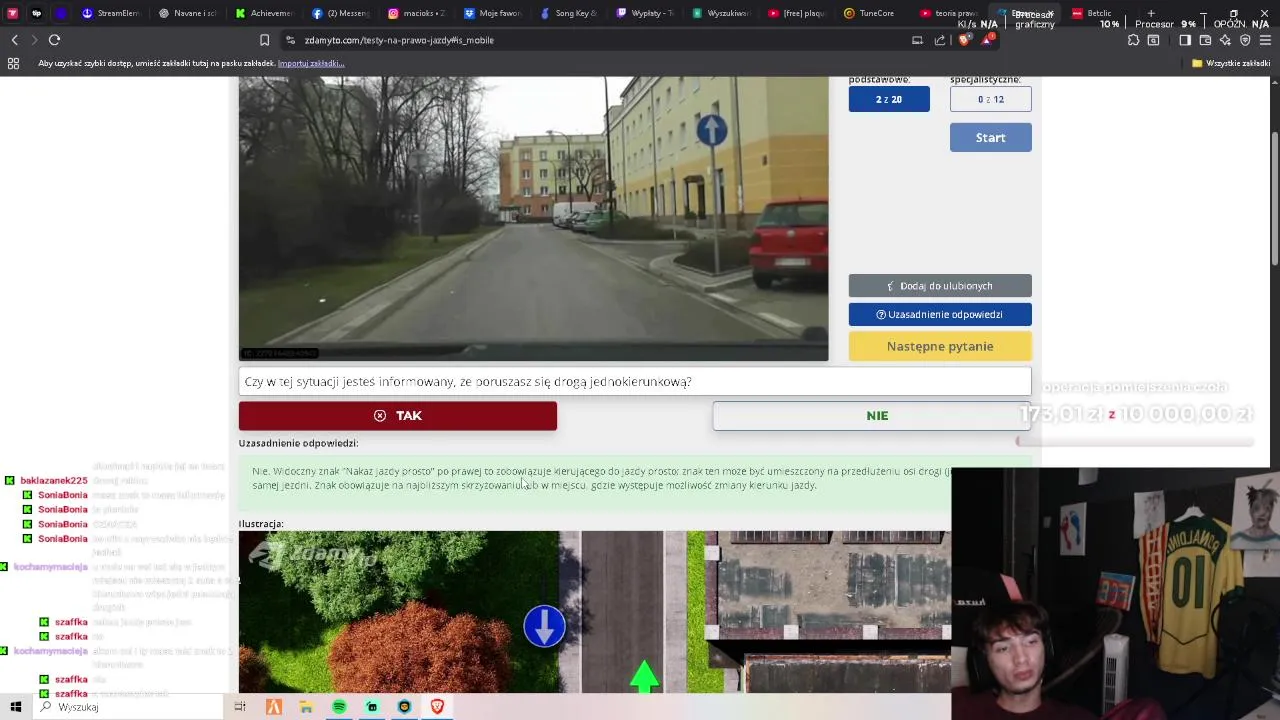Open Spotify from taskbar
The height and width of the screenshot is (720, 1280).
pyautogui.click(x=339, y=707)
